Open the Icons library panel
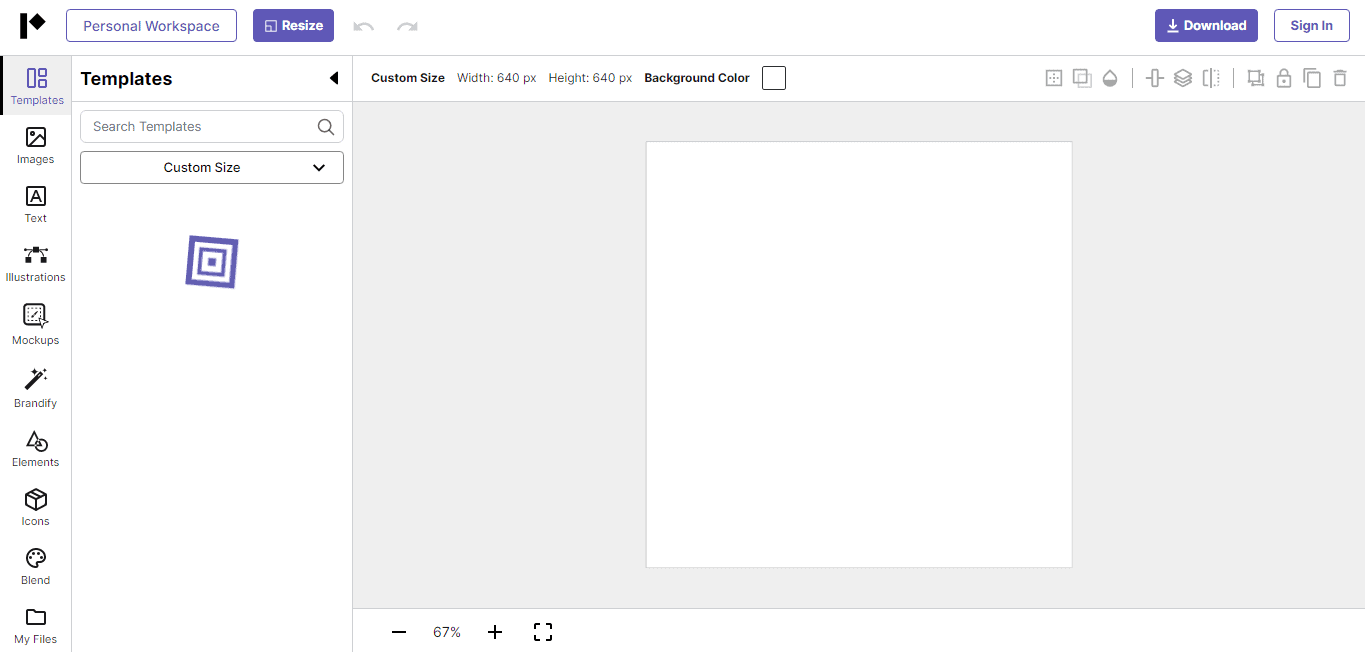 [35, 505]
